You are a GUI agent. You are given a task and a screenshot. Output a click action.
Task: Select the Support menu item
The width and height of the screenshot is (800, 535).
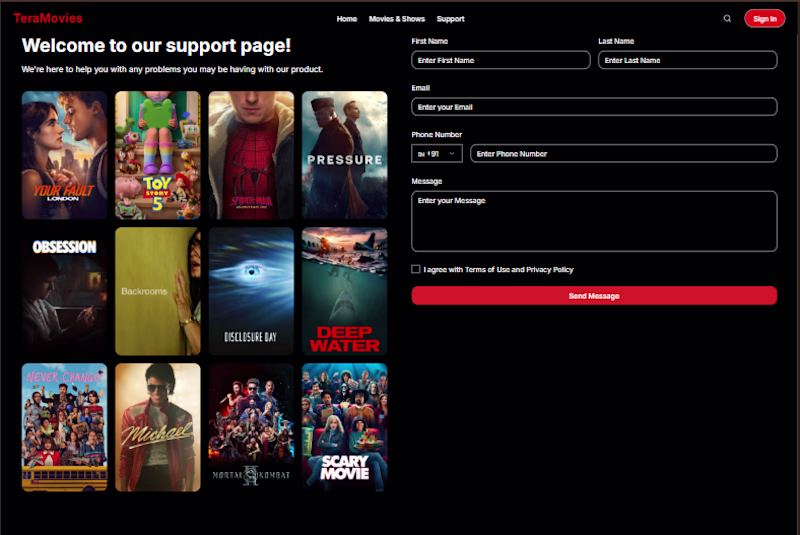pyautogui.click(x=451, y=19)
